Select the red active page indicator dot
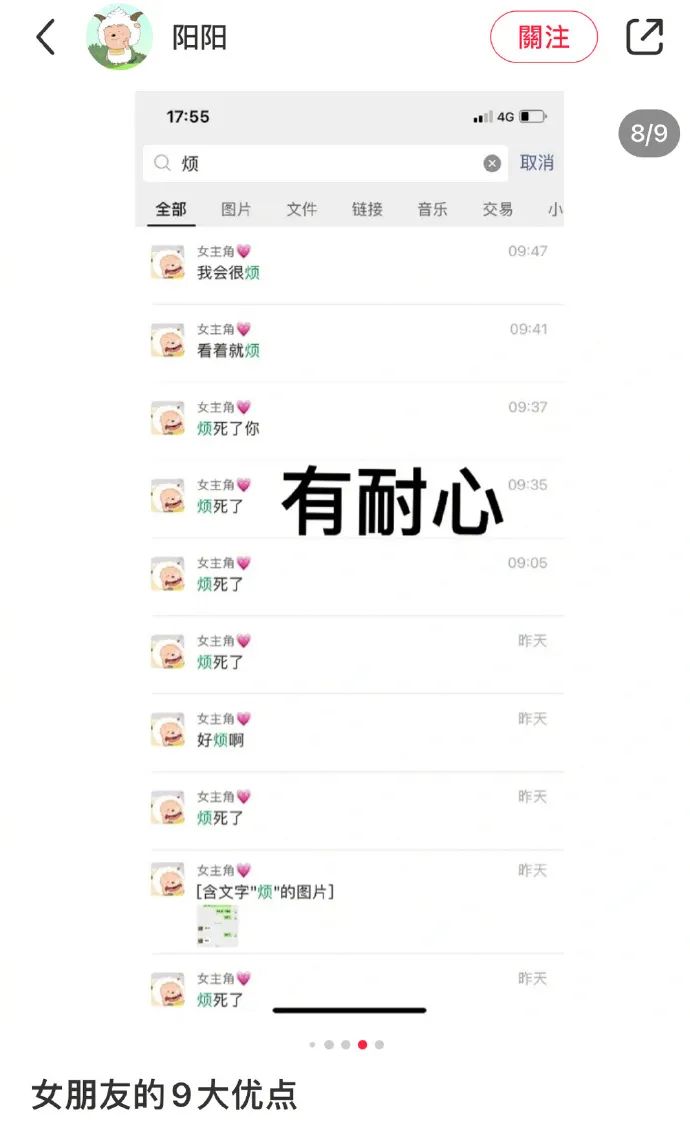Screen dimensions: 690x1128 (363, 1045)
